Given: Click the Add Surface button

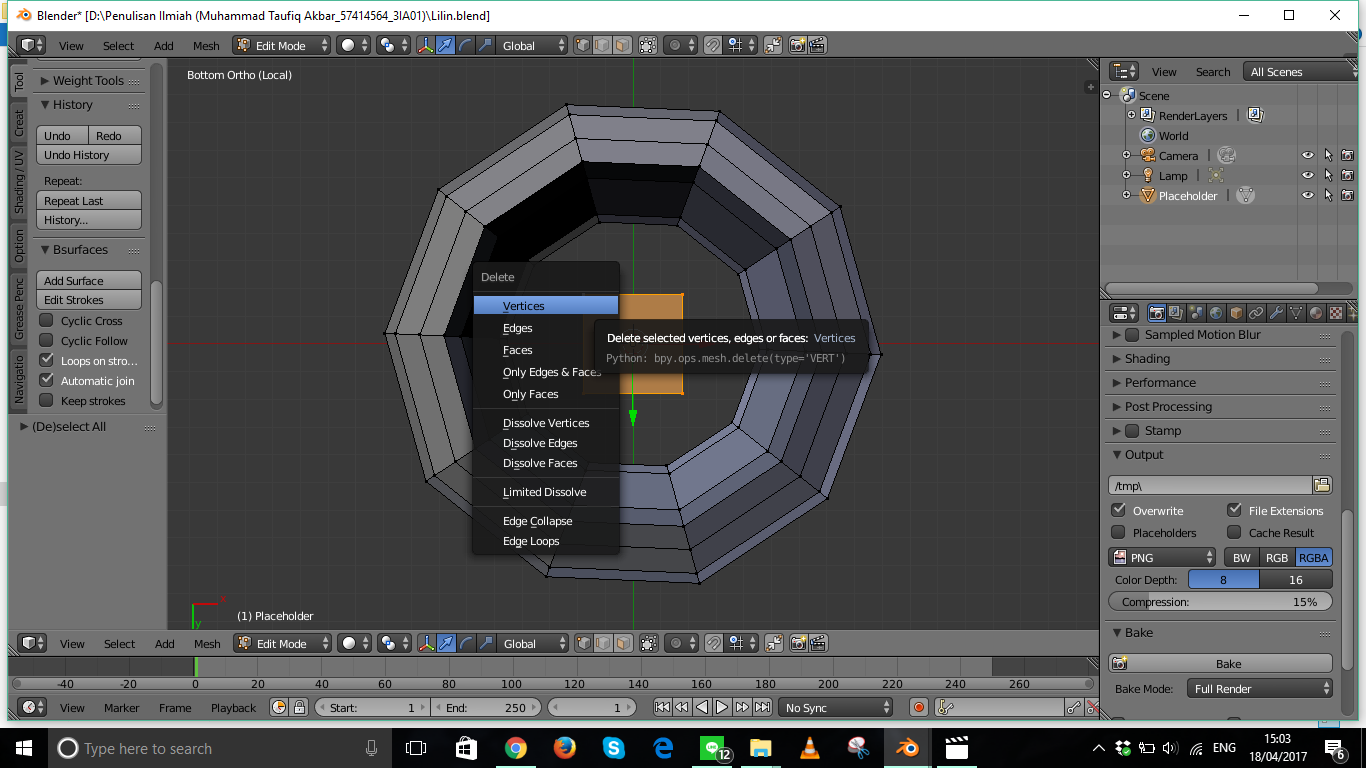Looking at the screenshot, I should point(89,280).
